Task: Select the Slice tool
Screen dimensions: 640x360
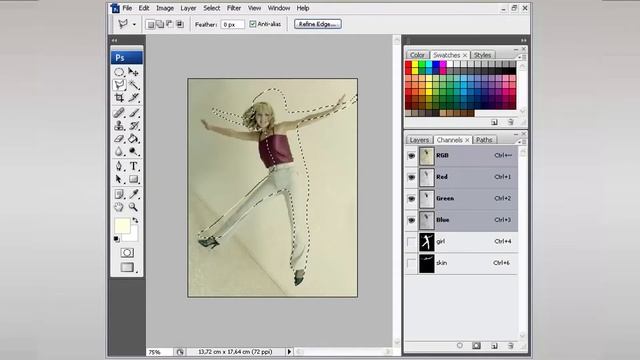Action: pyautogui.click(x=133, y=98)
